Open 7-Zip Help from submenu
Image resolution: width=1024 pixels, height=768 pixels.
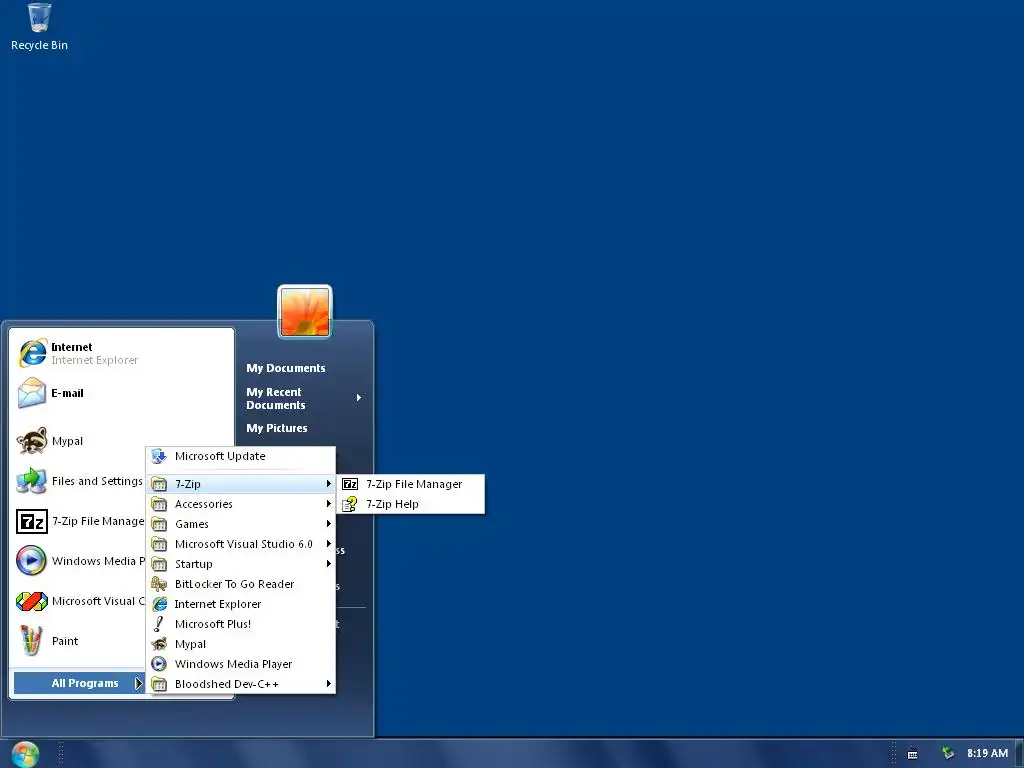click(411, 504)
